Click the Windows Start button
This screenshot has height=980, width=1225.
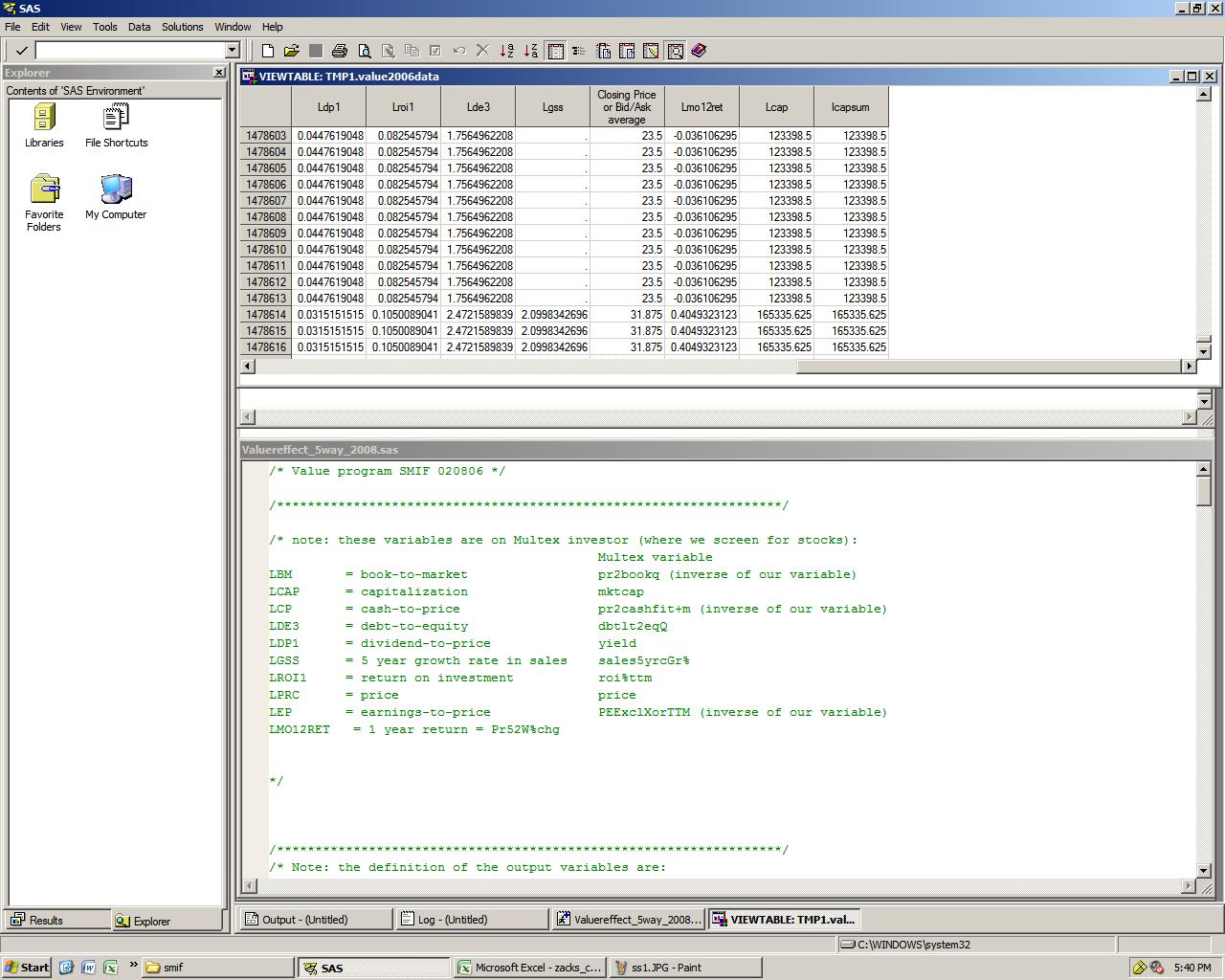click(x=26, y=968)
